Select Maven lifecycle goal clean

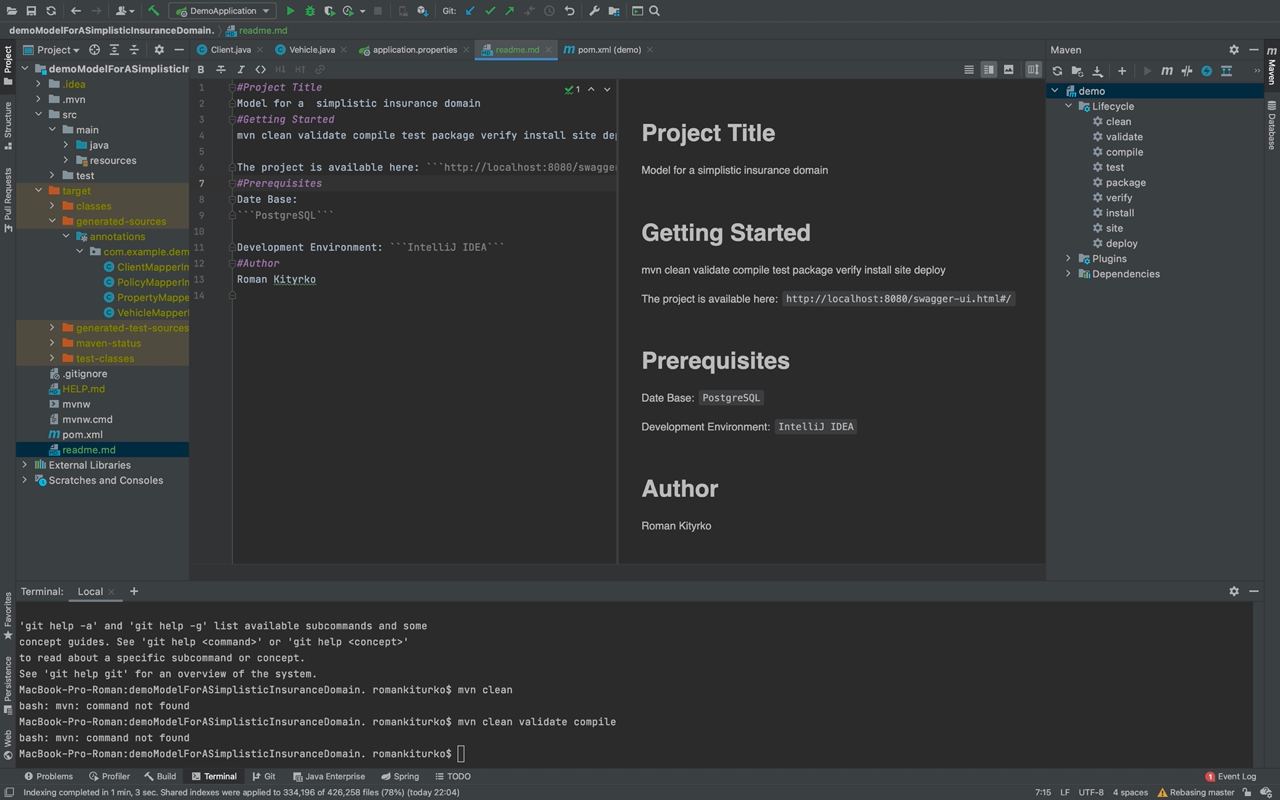1118,122
